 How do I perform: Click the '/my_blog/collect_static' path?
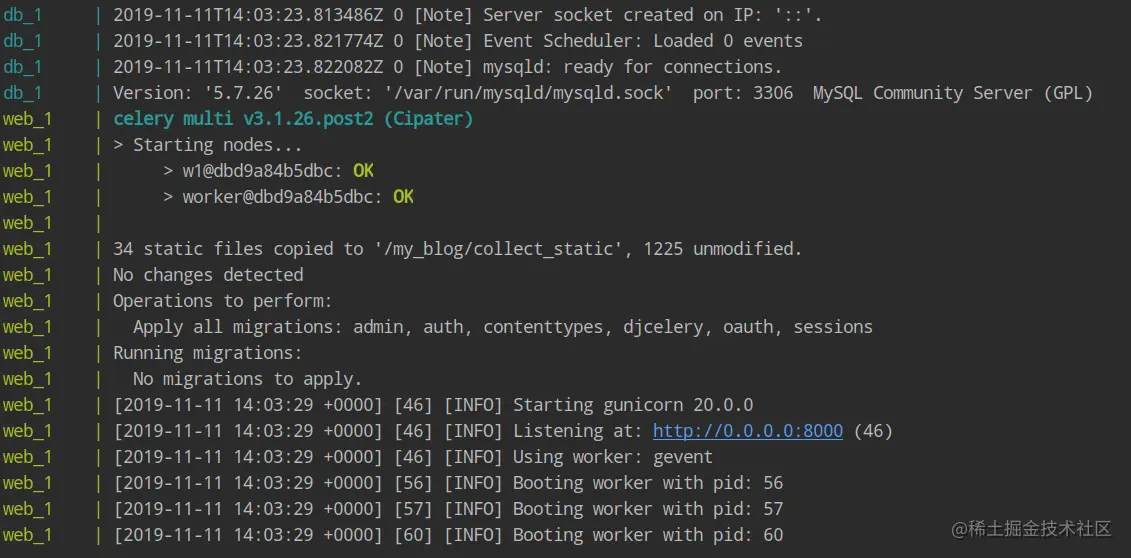[498, 249]
